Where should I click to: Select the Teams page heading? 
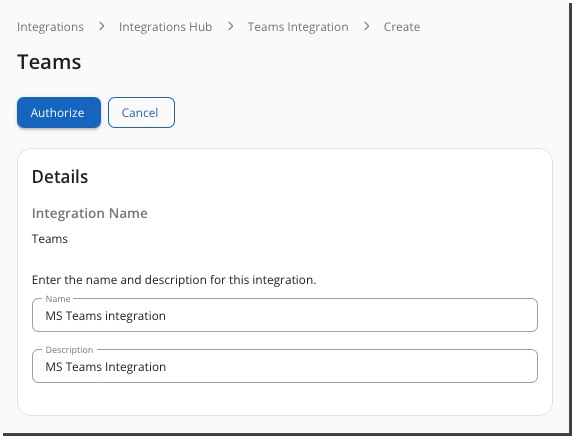pyautogui.click(x=49, y=62)
